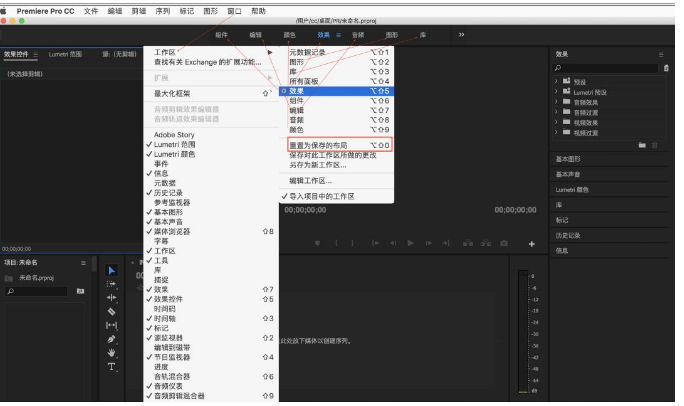Open the Project panel hamburger menu

tap(83, 263)
